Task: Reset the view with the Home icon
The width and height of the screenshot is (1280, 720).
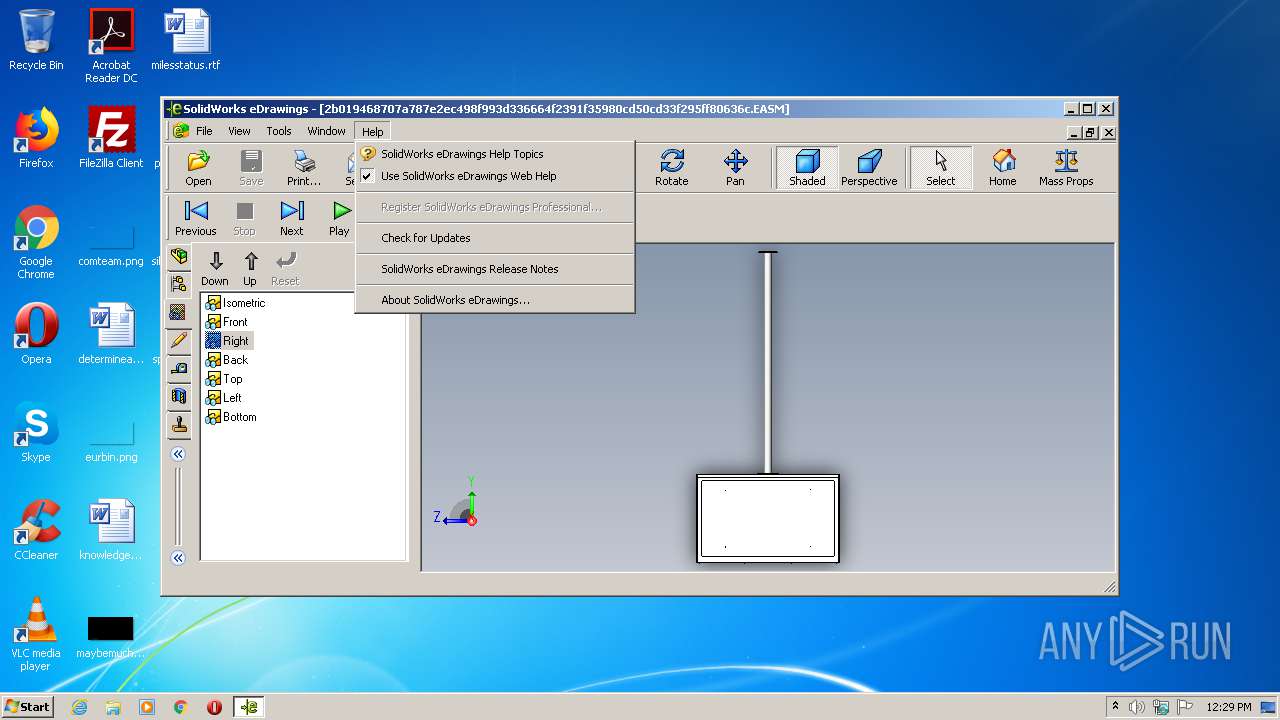Action: [1003, 168]
